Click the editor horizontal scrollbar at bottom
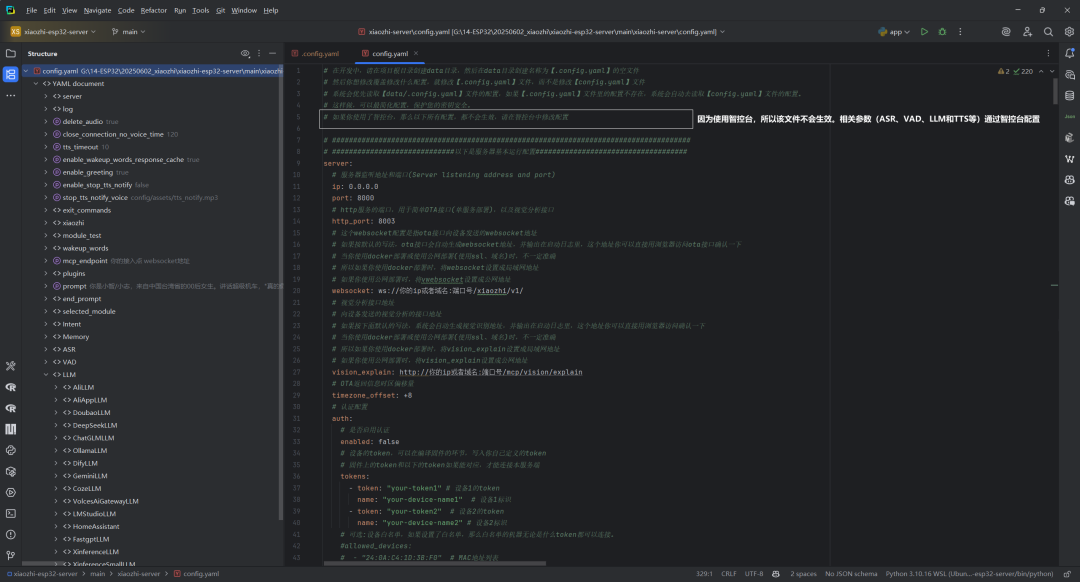 coord(435,563)
